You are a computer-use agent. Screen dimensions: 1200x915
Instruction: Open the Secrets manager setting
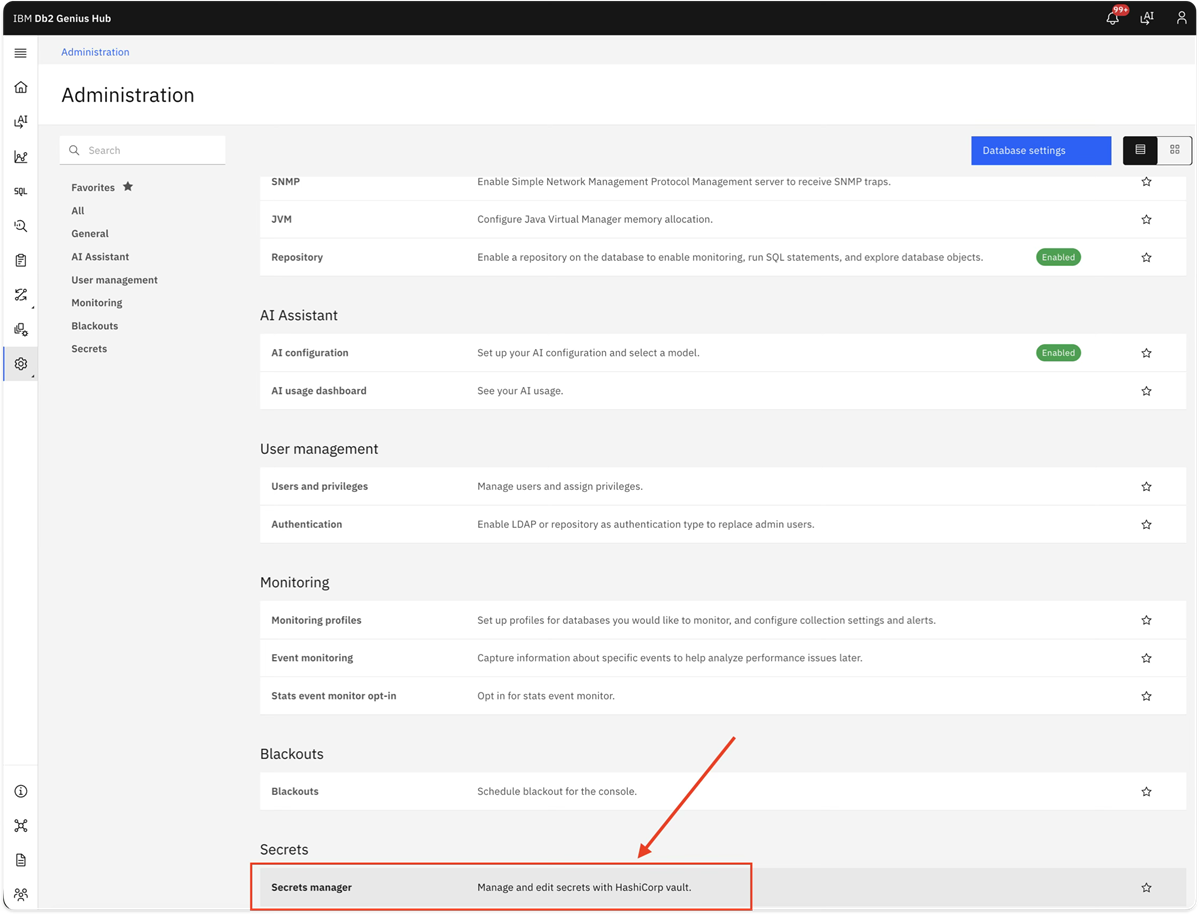[723, 887]
